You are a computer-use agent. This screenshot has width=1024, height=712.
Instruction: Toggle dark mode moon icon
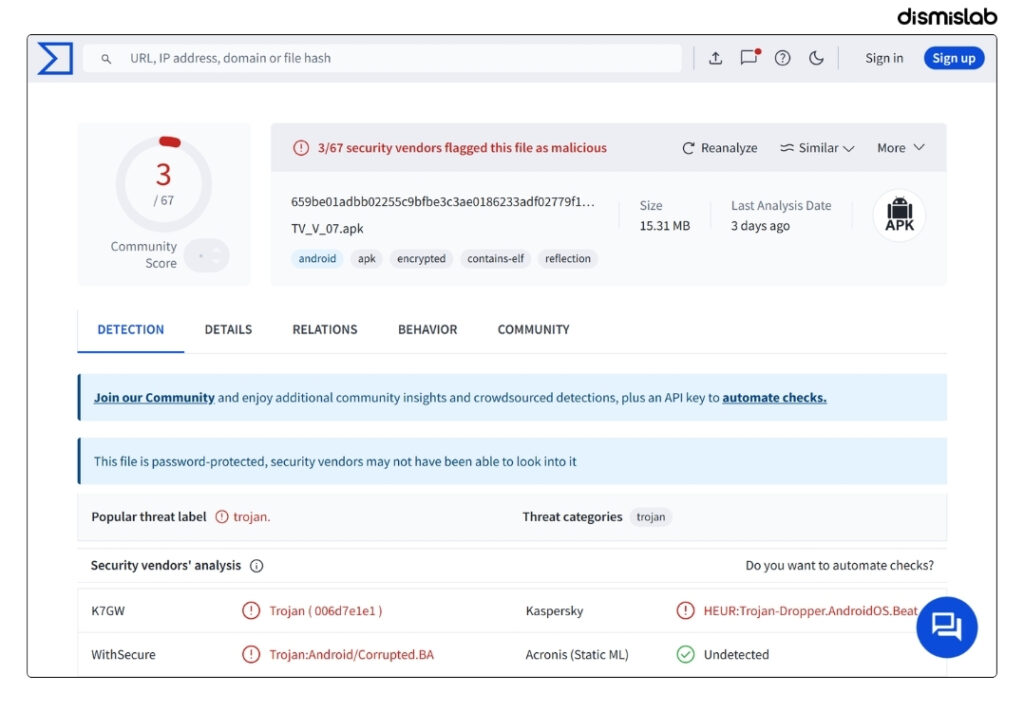(x=816, y=58)
